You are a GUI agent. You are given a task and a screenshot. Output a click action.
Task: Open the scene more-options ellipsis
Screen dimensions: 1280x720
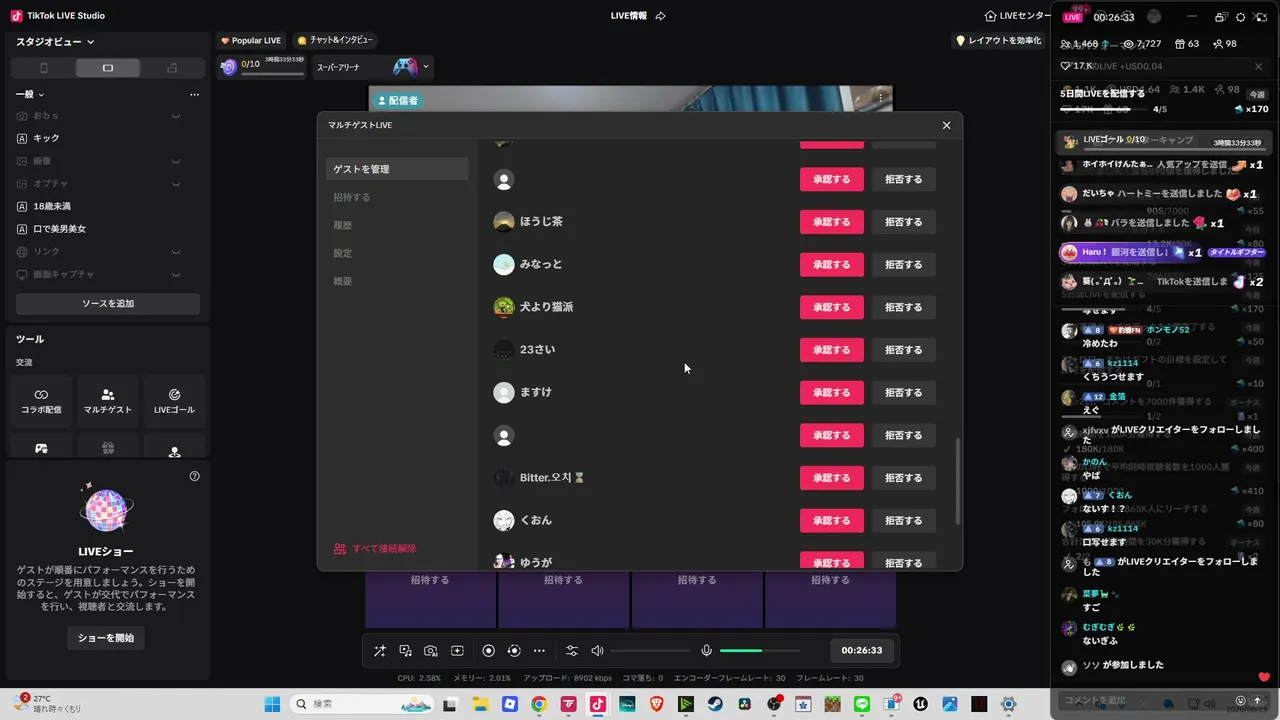pos(194,94)
